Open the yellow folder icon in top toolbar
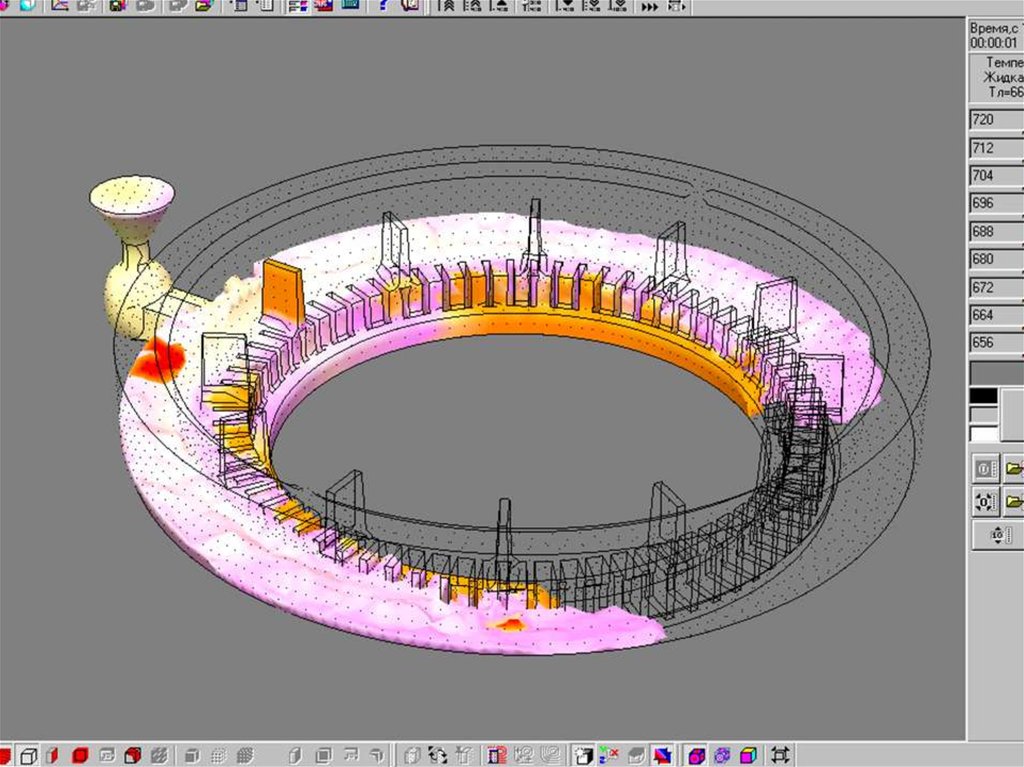The width and height of the screenshot is (1024, 767). point(204,5)
